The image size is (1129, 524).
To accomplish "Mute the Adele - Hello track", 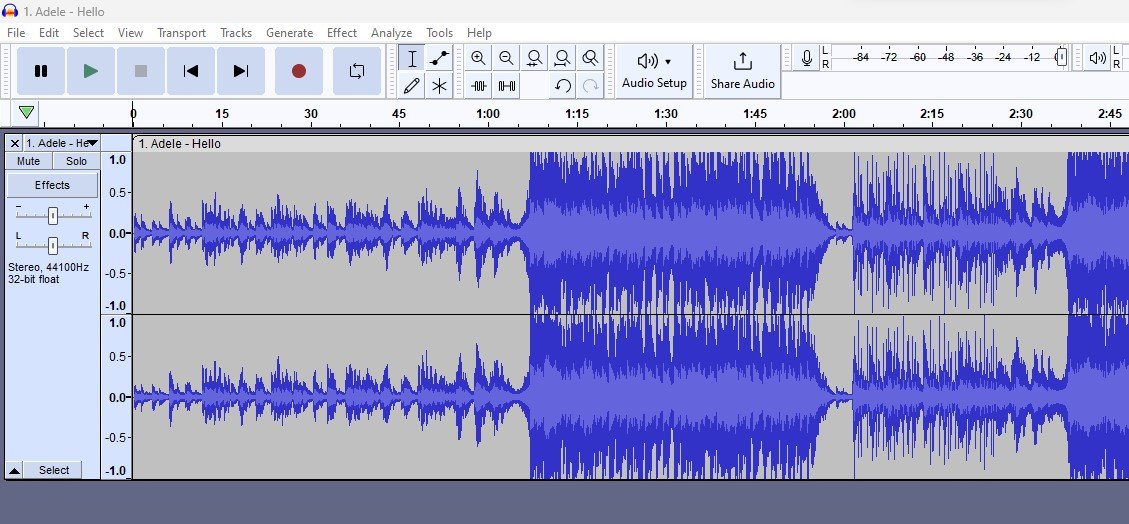I will pos(29,161).
